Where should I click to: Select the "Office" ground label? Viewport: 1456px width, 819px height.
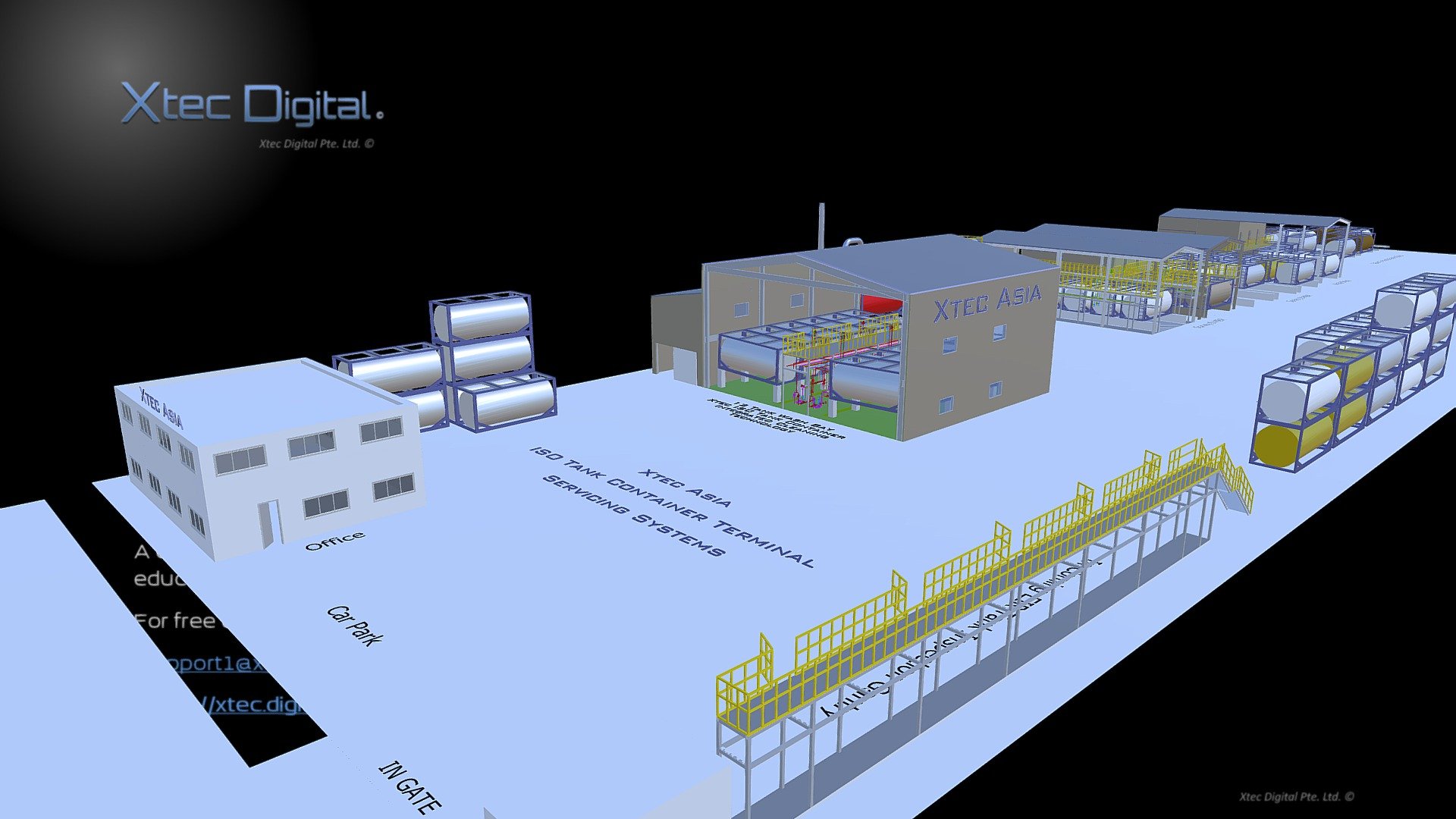(334, 541)
